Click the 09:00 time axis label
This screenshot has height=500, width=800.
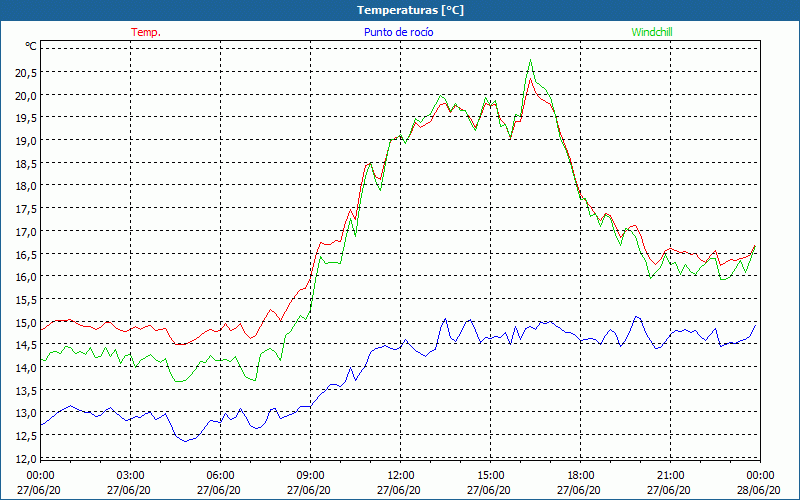(x=310, y=476)
